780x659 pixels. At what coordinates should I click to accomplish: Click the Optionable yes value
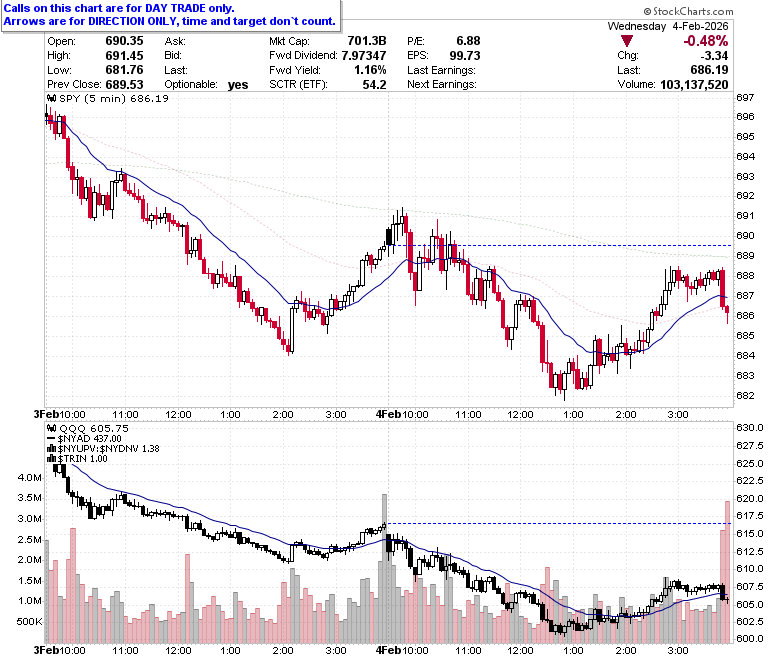238,85
